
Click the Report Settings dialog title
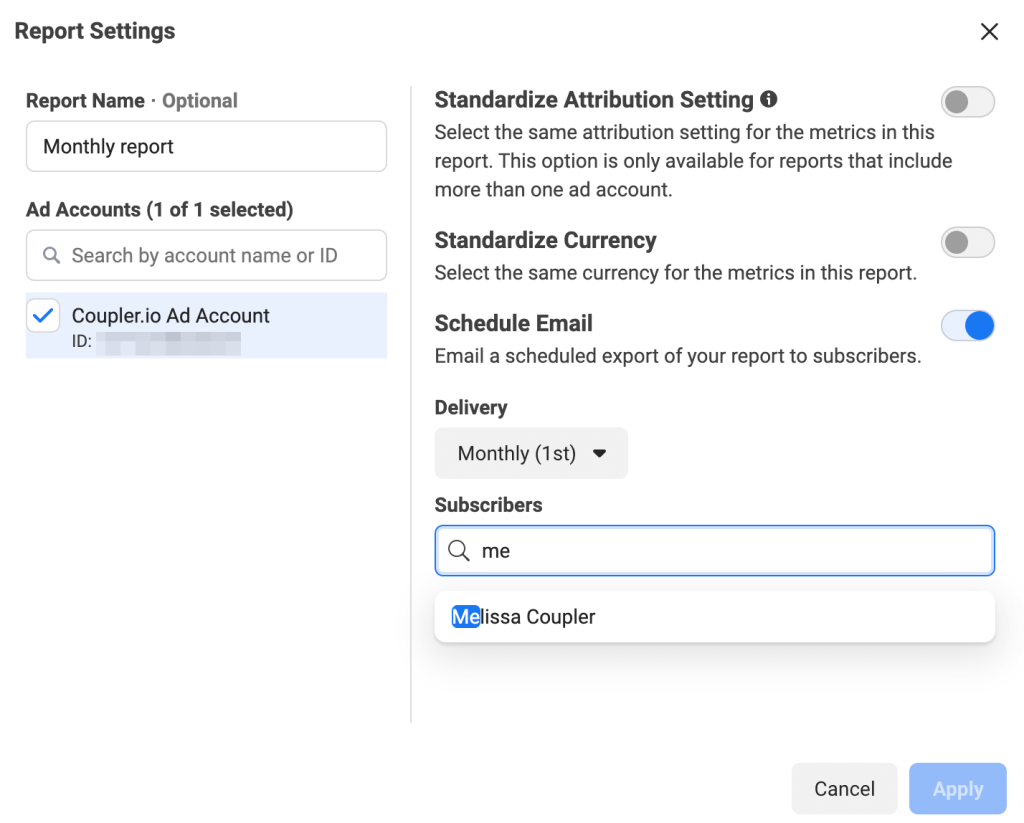tap(94, 31)
